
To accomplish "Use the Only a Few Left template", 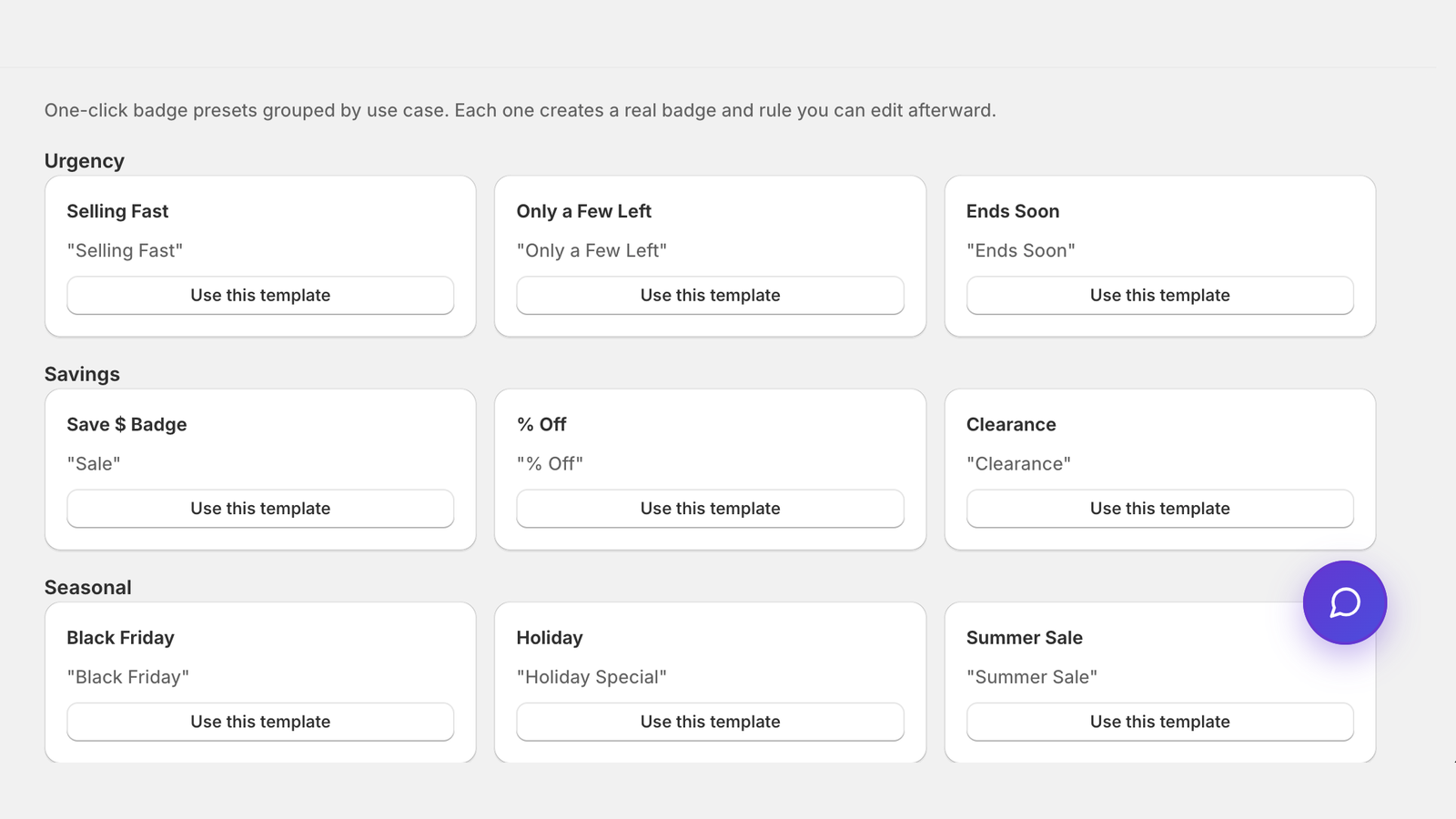I will 710,296.
